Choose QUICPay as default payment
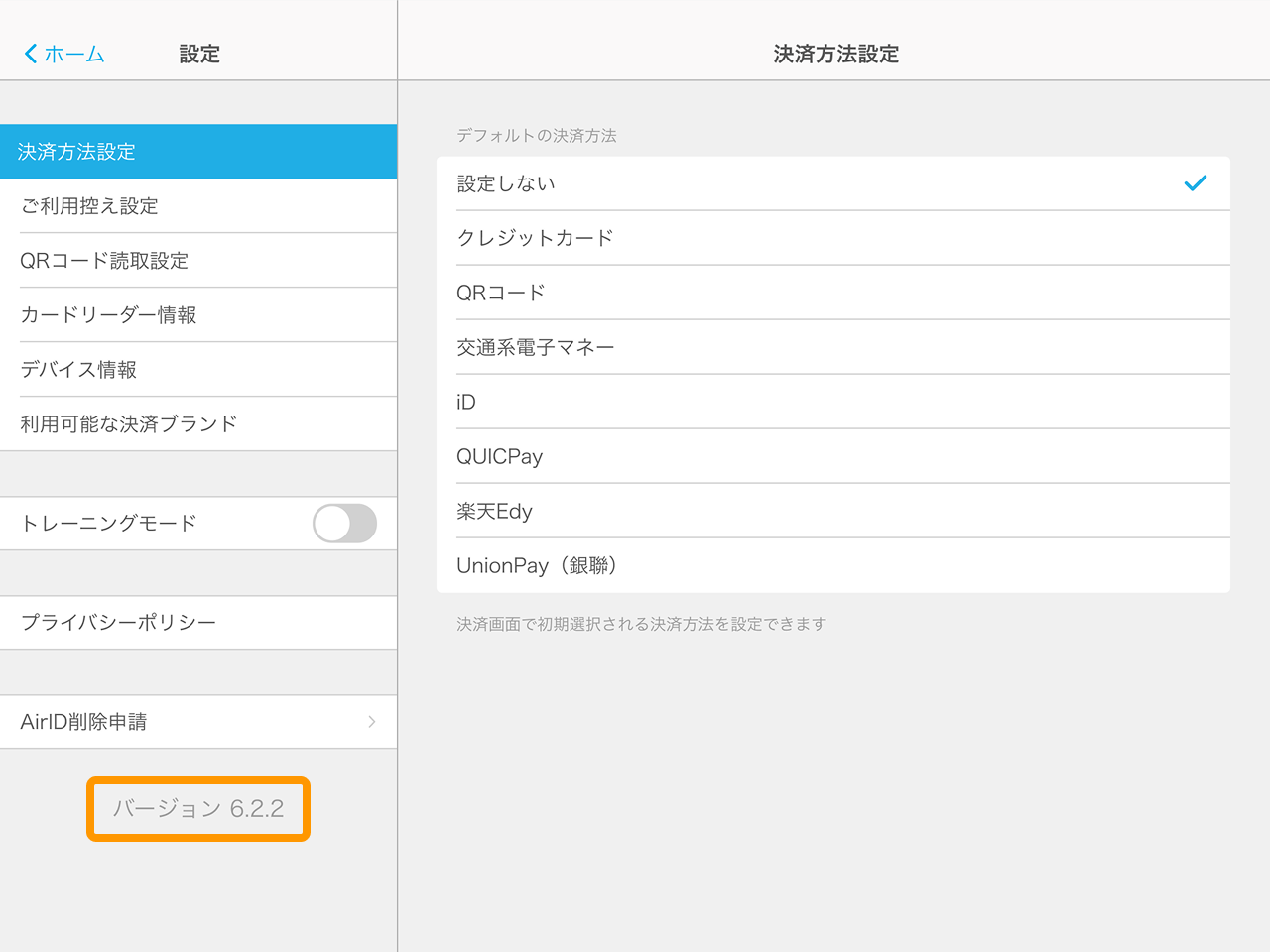This screenshot has width=1270, height=952. click(833, 456)
